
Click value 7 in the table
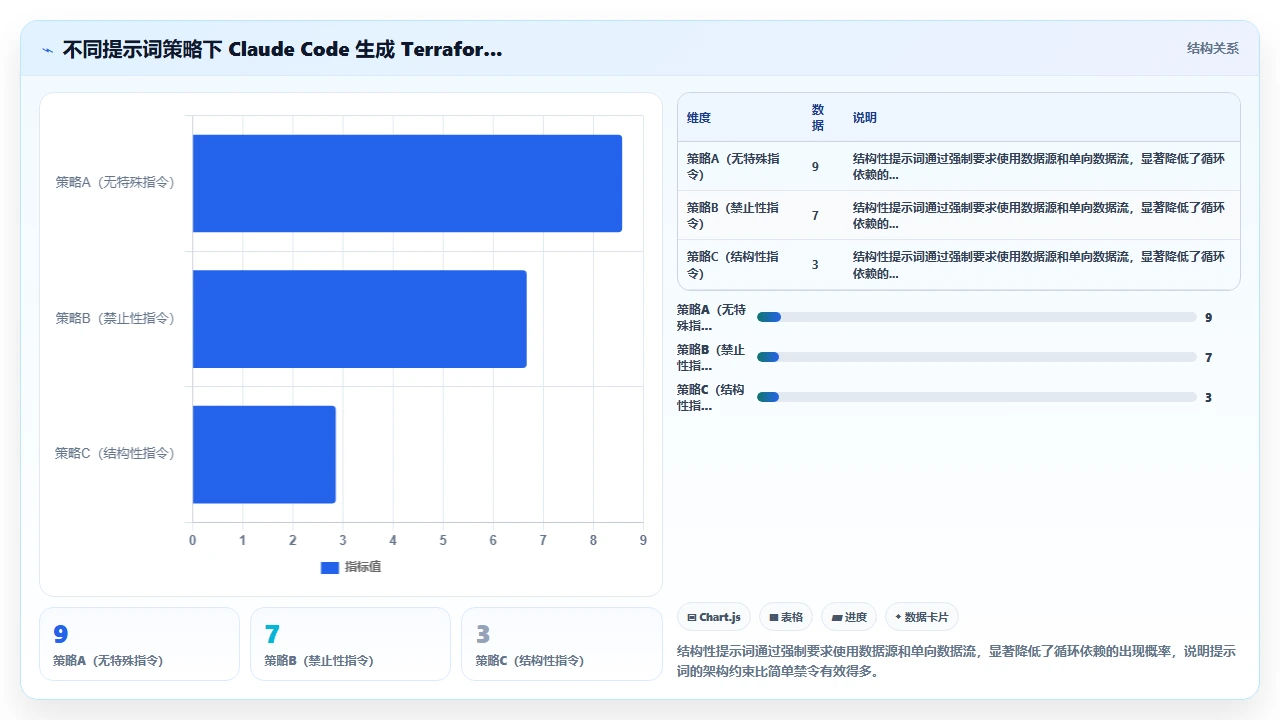coord(815,215)
